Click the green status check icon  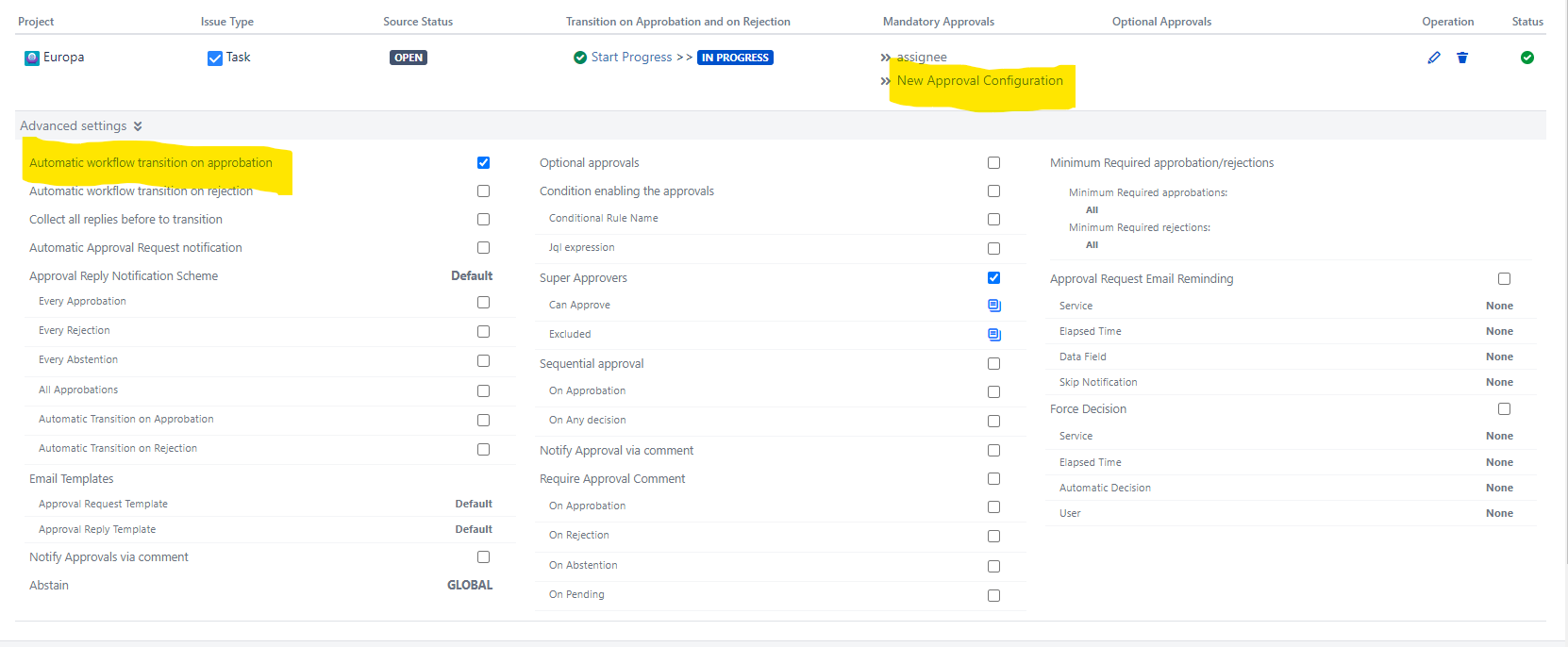point(1526,58)
